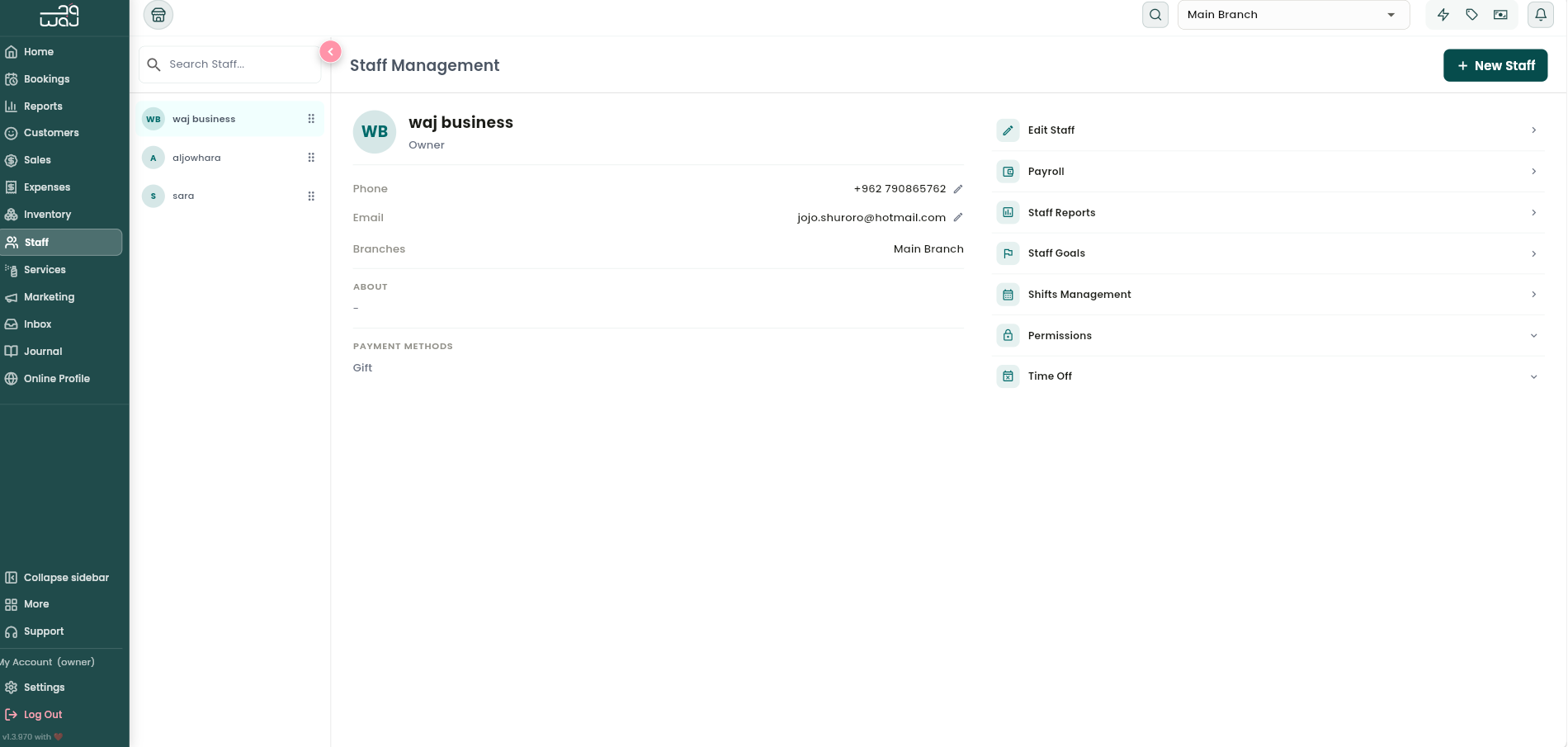Select sara in staff list
Viewport: 1568px width, 747px height.
pos(230,196)
